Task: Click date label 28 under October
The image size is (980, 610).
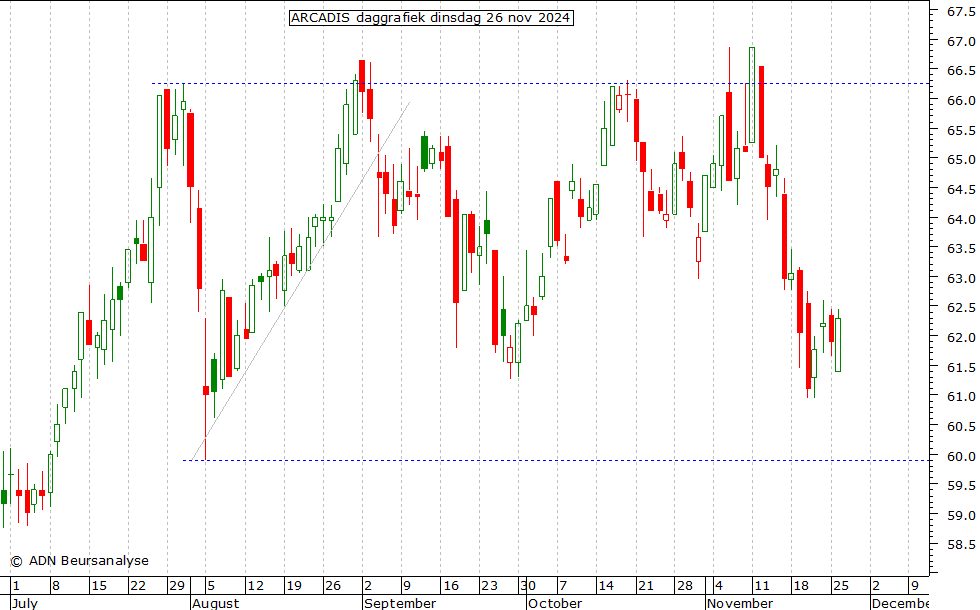Action: tap(684, 586)
